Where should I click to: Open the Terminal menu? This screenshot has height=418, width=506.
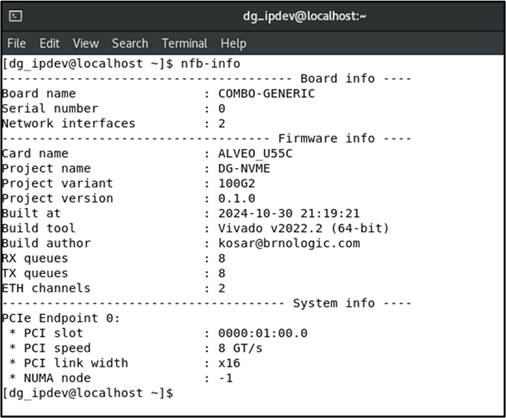[184, 43]
